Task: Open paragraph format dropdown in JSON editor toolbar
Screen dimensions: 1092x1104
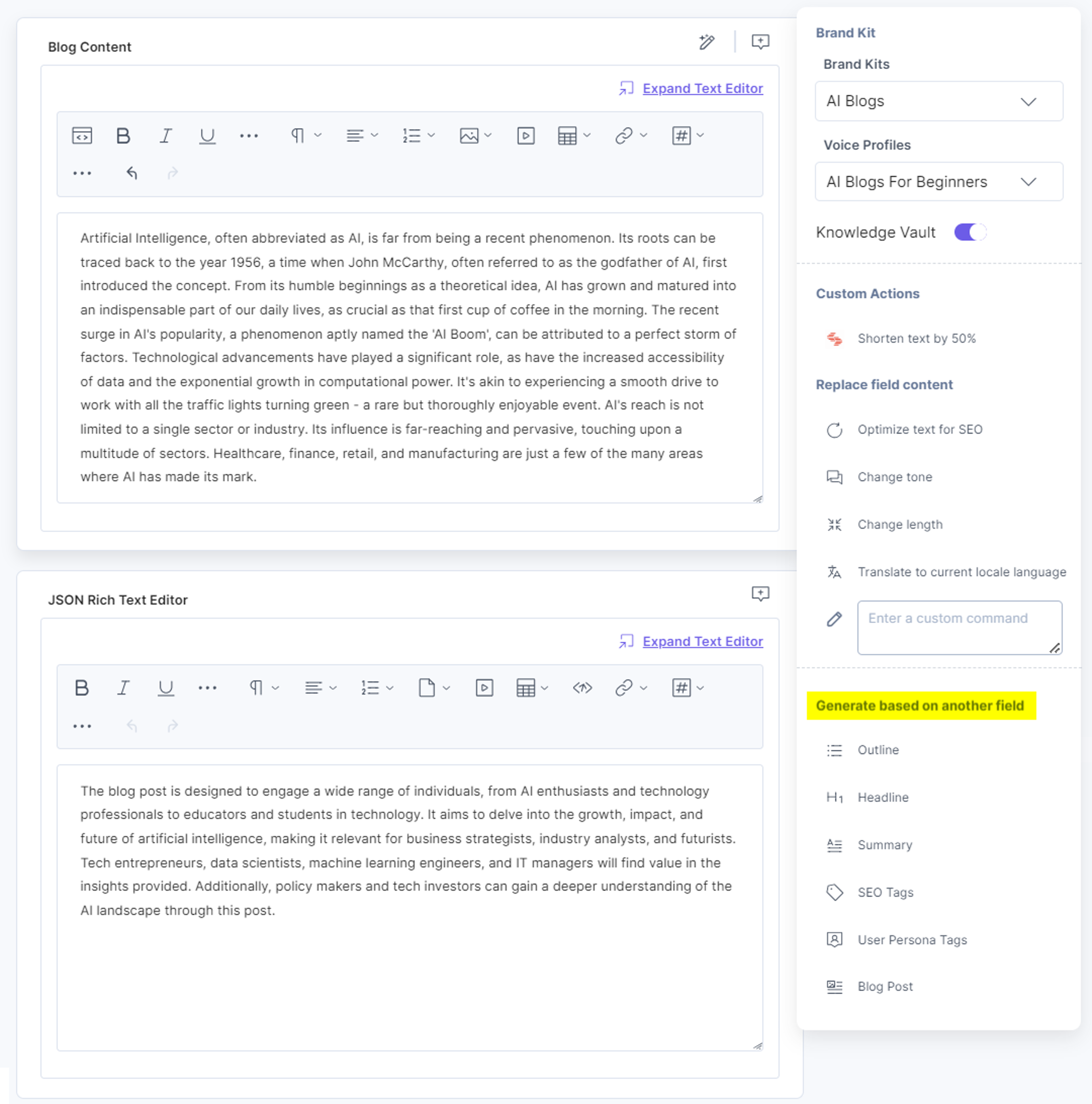Action: click(264, 687)
